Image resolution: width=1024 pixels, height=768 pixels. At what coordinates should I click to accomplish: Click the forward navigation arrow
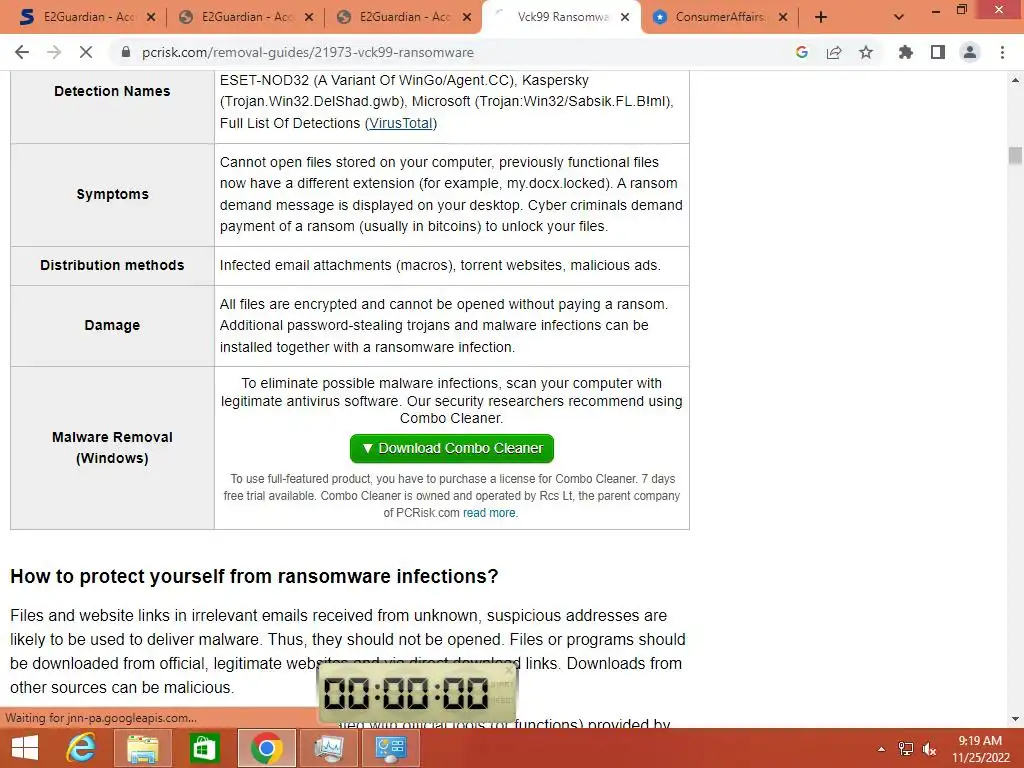54,52
